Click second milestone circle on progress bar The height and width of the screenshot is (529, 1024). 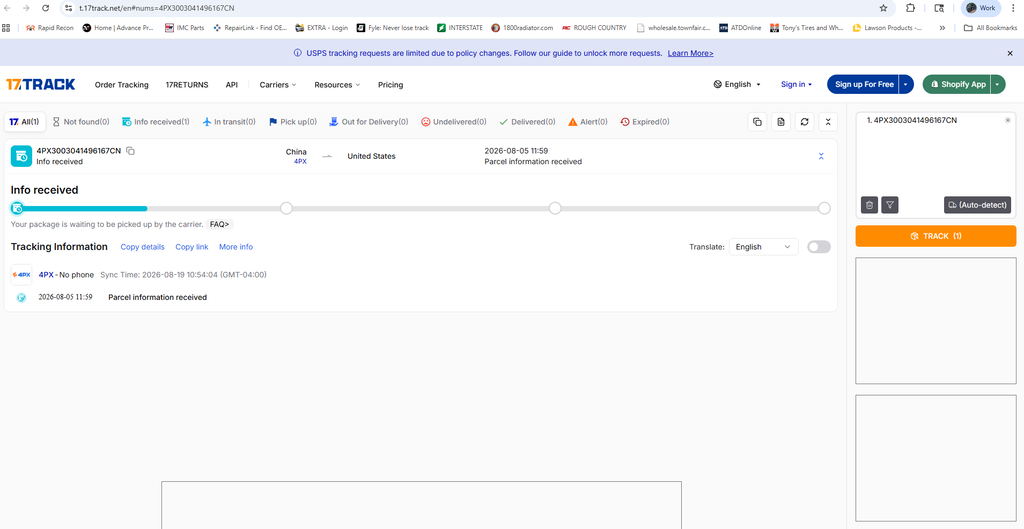pos(286,208)
